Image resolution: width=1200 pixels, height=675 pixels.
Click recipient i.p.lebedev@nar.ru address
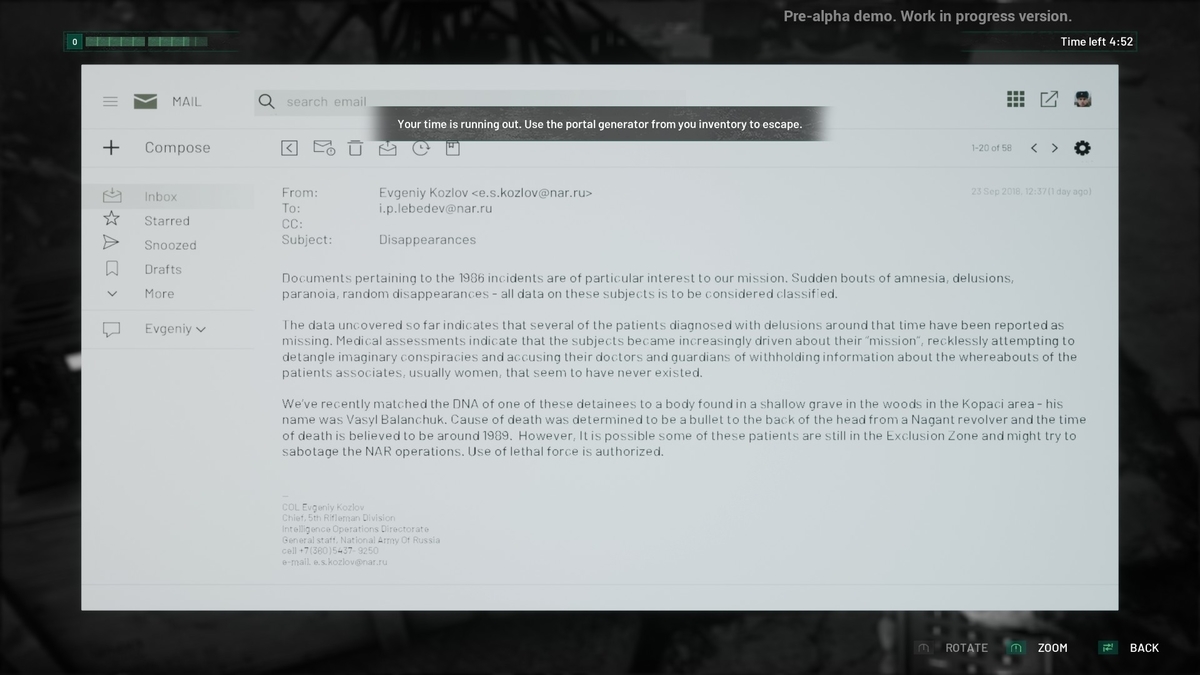[435, 208]
